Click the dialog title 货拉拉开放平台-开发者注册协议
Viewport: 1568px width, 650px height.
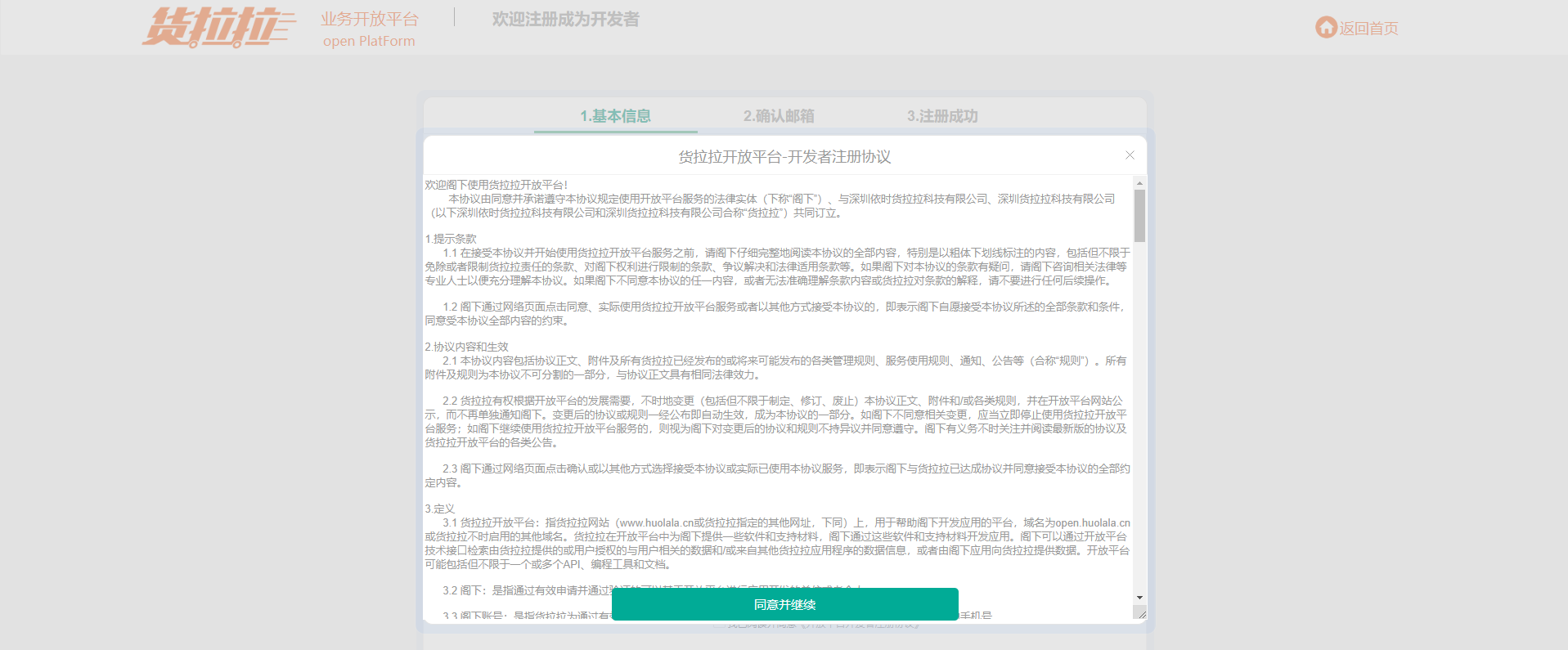coord(784,156)
